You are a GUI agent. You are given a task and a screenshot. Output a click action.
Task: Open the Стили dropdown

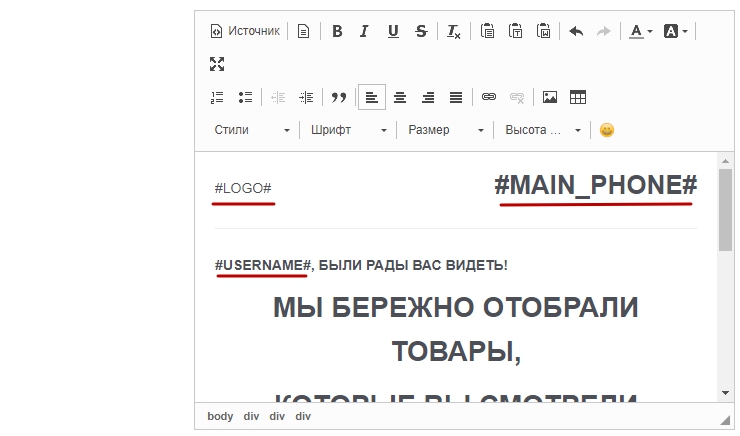[252, 130]
